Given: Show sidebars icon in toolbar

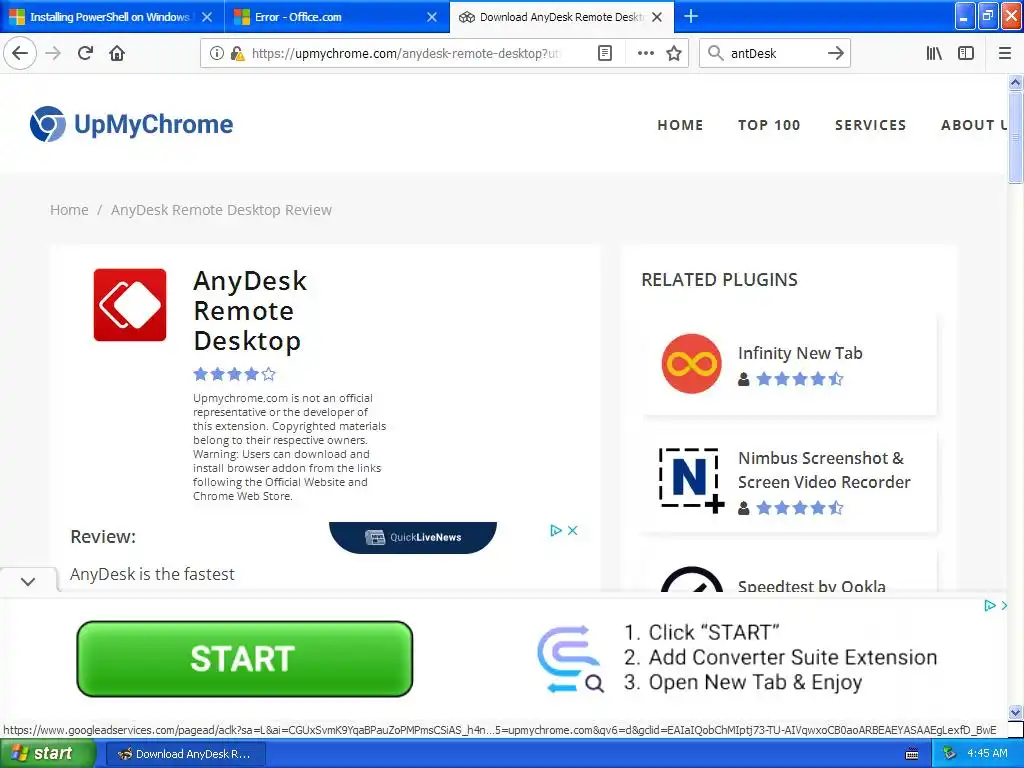Looking at the screenshot, I should click(966, 54).
